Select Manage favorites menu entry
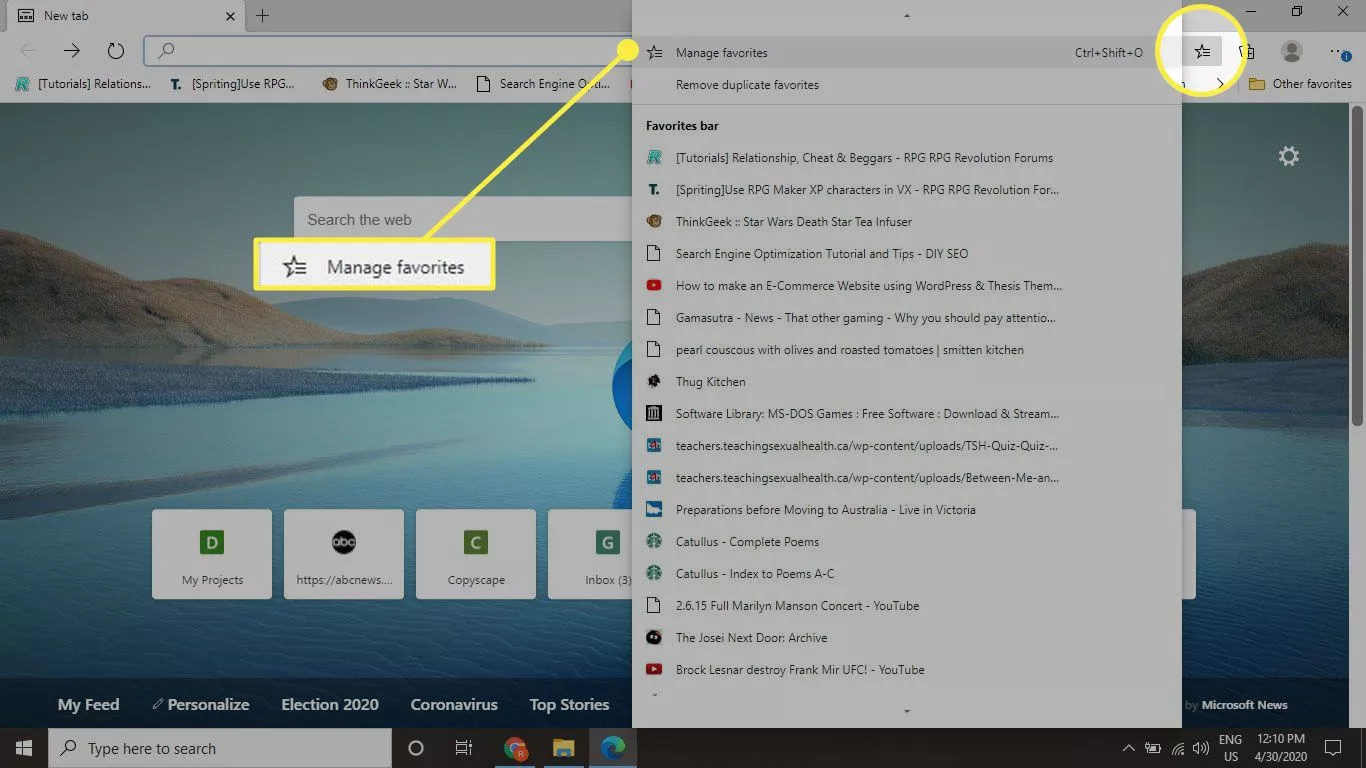 pyautogui.click(x=721, y=53)
